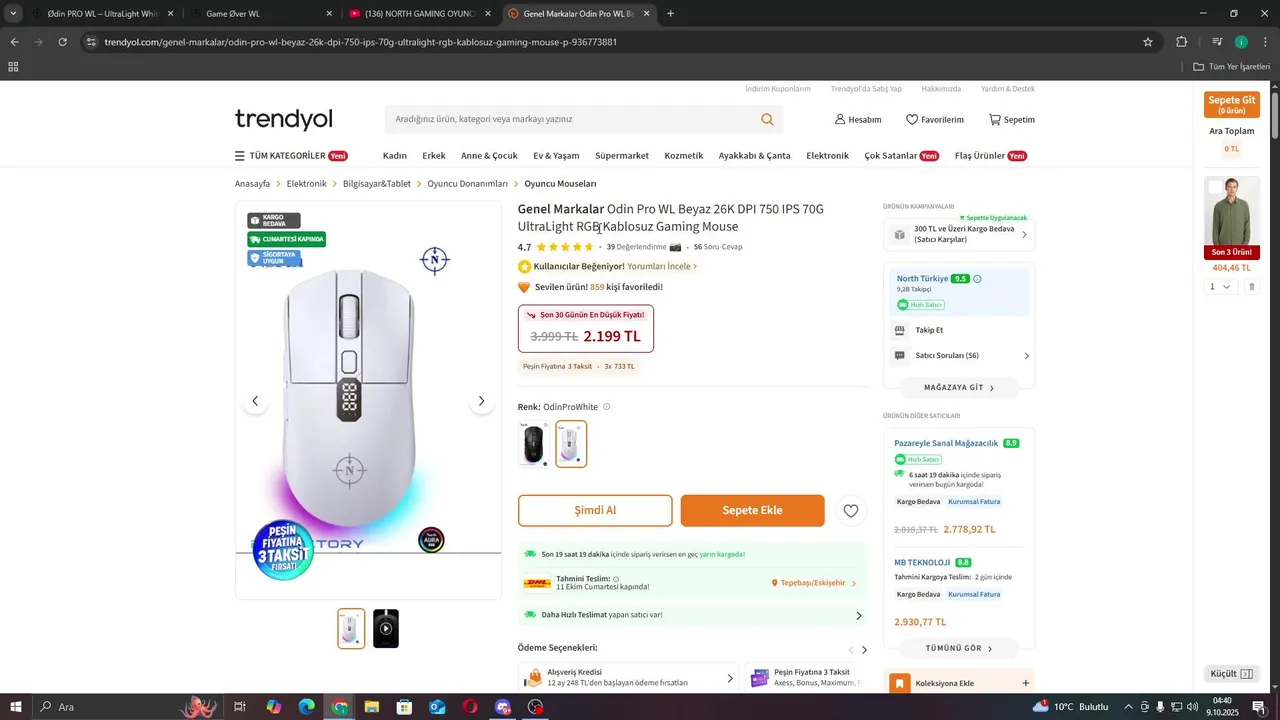The width and height of the screenshot is (1280, 720).
Task: Click the Şimdi Al button
Action: tap(595, 510)
